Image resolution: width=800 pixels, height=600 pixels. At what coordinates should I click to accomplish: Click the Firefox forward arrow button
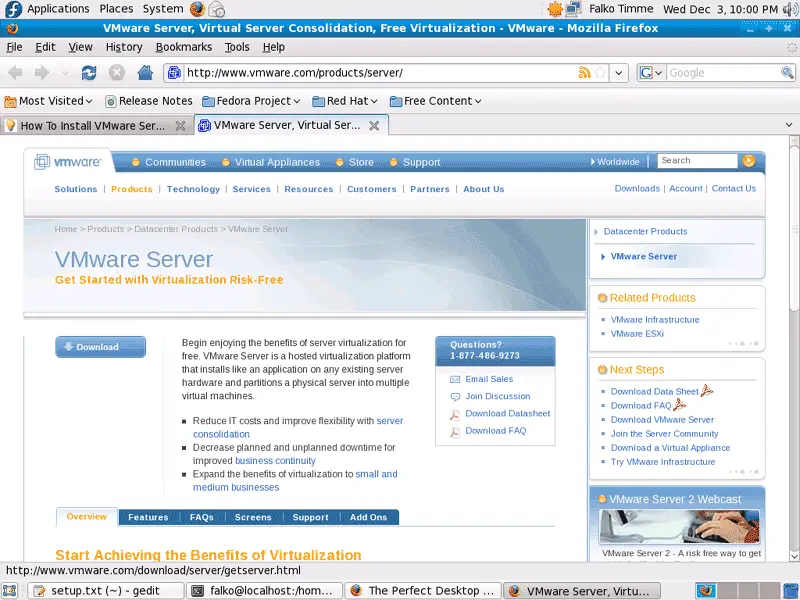click(42, 73)
